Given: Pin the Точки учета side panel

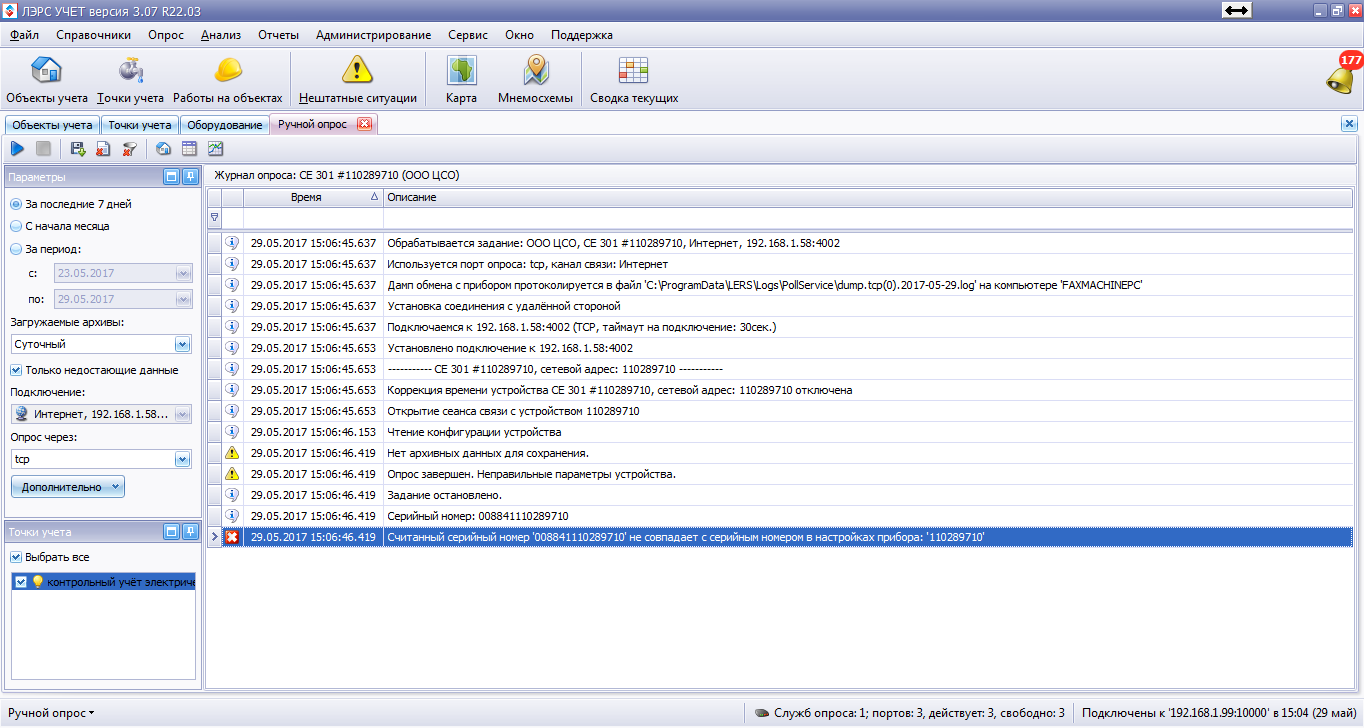Looking at the screenshot, I should click(189, 532).
